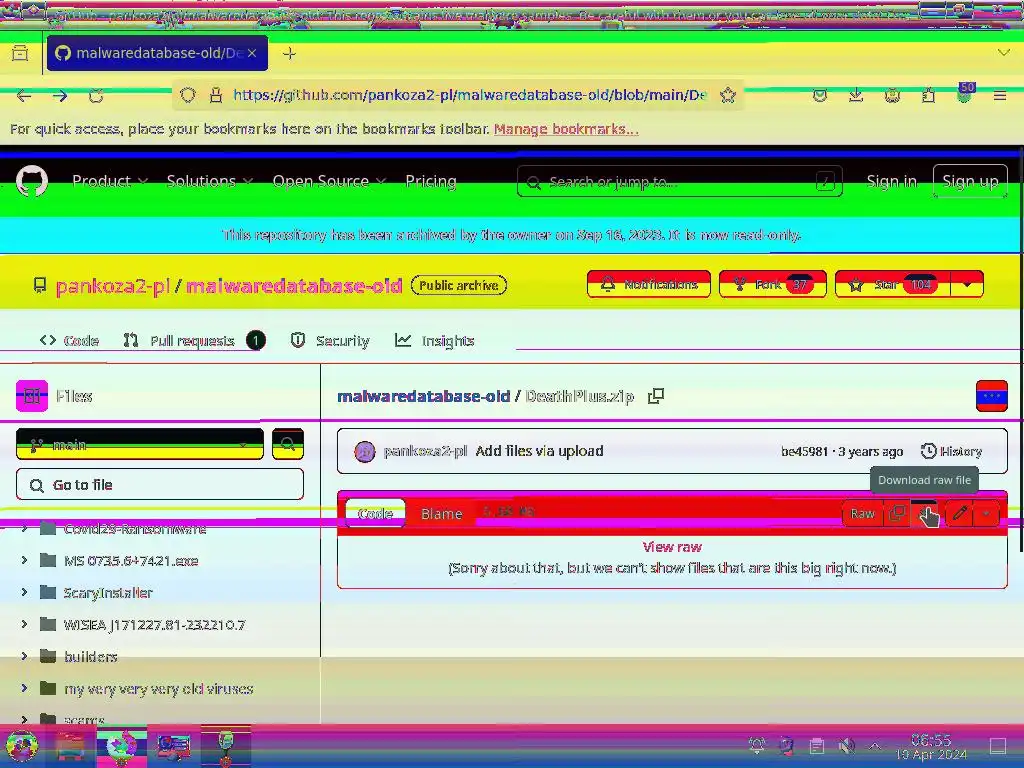
Task: Open the main branch selector dropdown
Action: pos(140,444)
